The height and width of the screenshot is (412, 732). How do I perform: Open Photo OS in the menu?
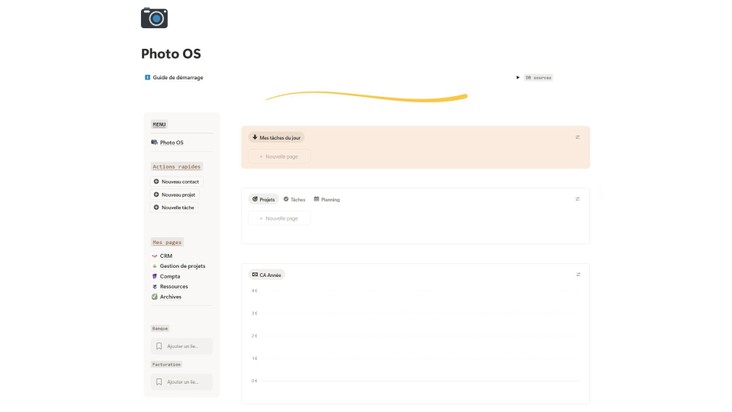[x=171, y=142]
